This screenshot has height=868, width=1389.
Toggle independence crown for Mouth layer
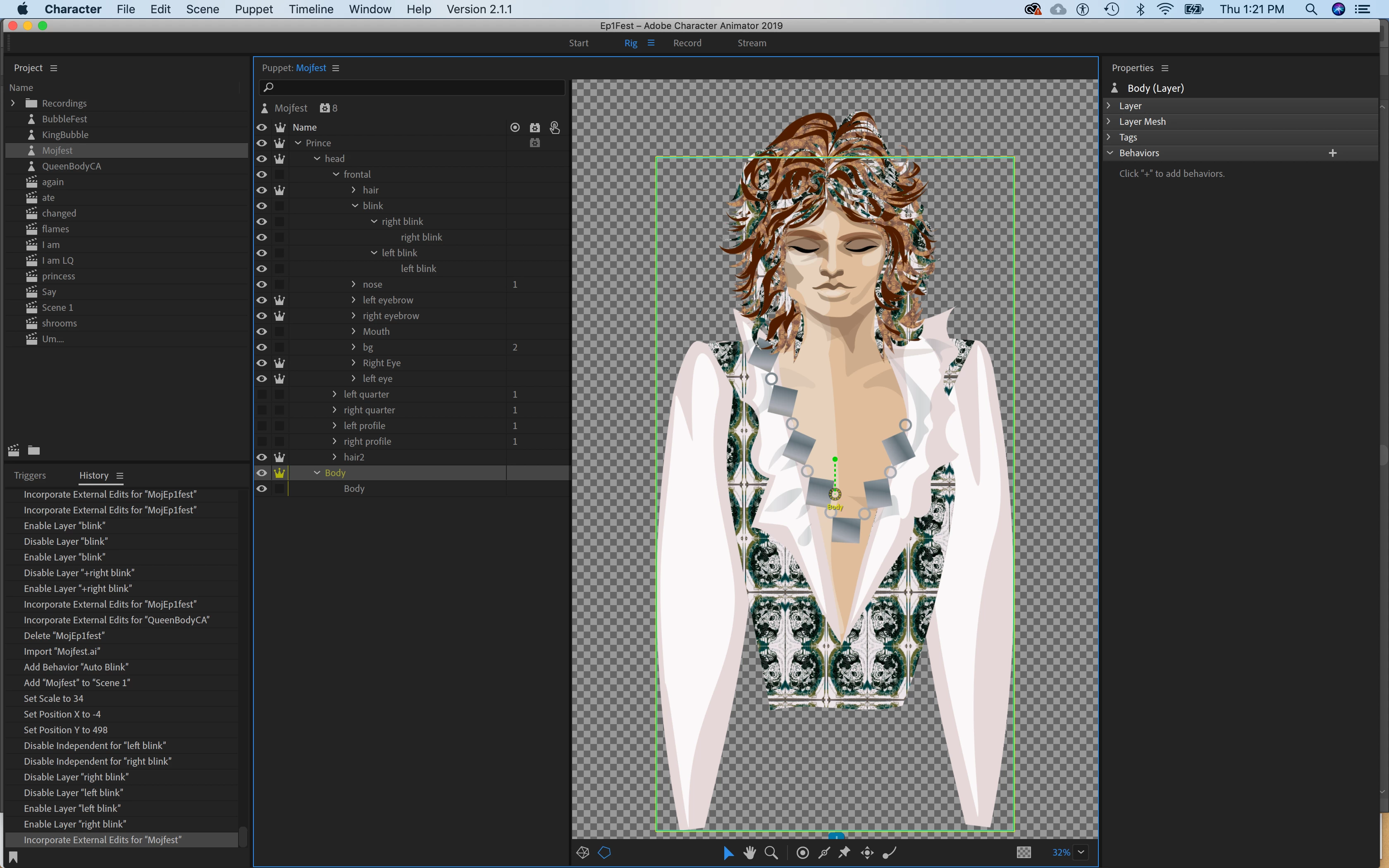(279, 331)
